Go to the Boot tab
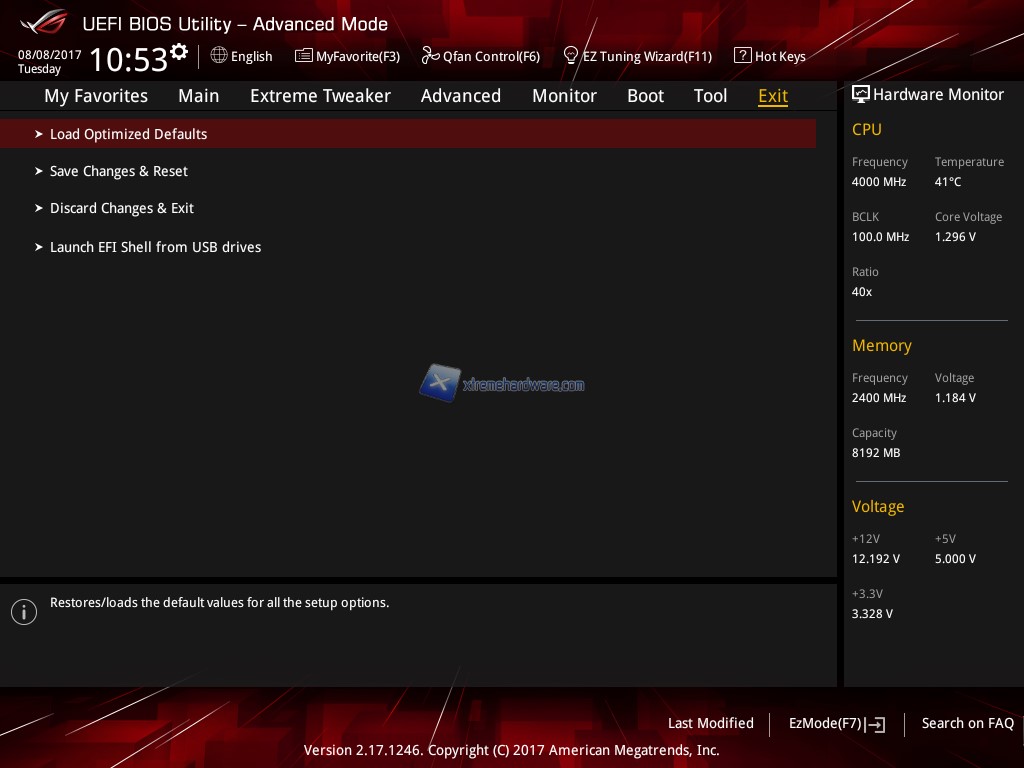 [645, 96]
